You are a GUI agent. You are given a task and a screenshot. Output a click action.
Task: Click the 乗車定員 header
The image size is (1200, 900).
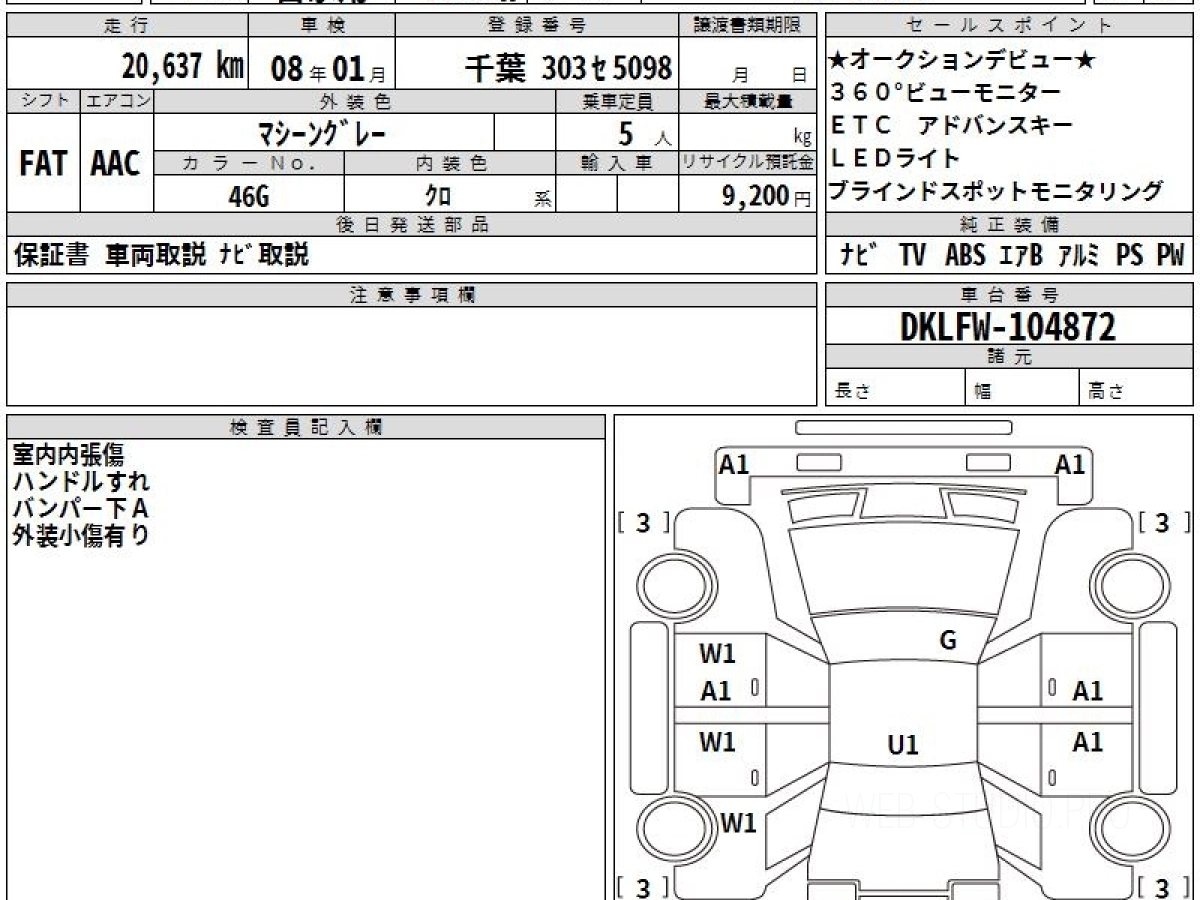(617, 101)
